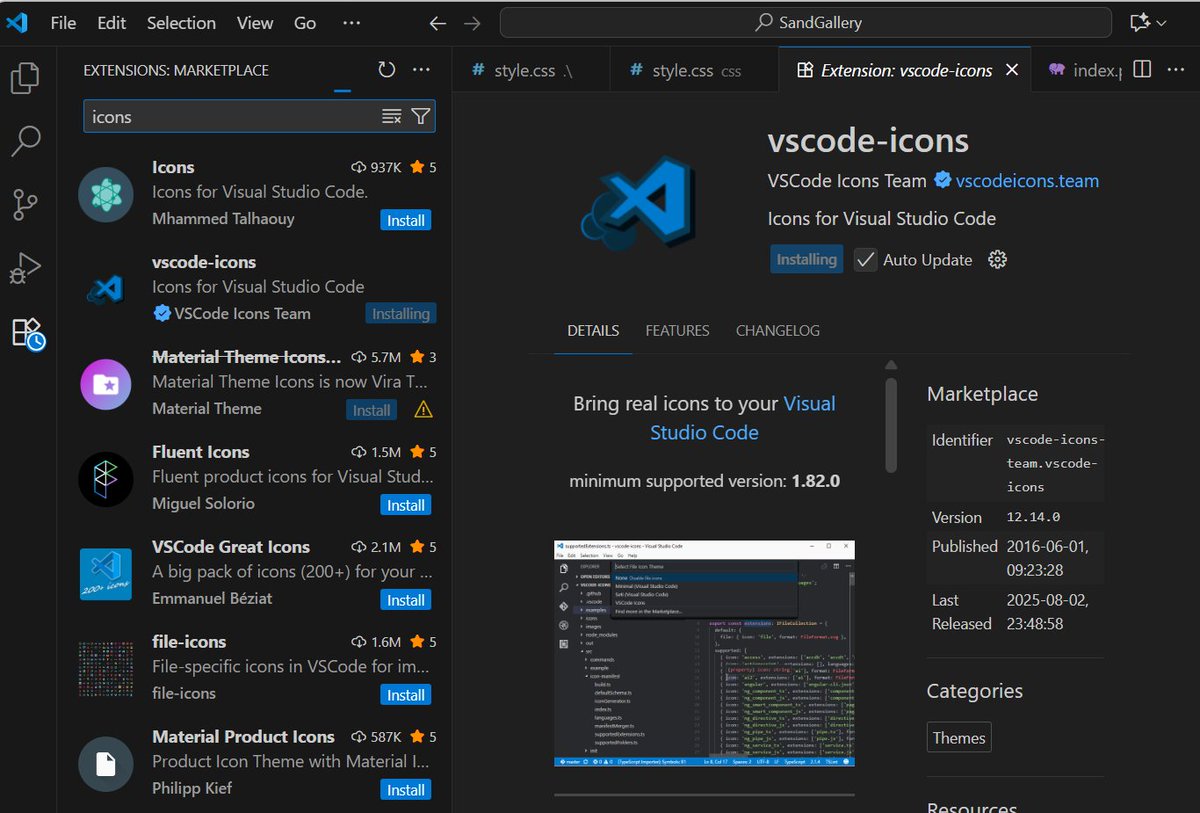1200x813 pixels.
Task: Click the VSCode Icons Team publisher name in header
Action: pos(847,181)
